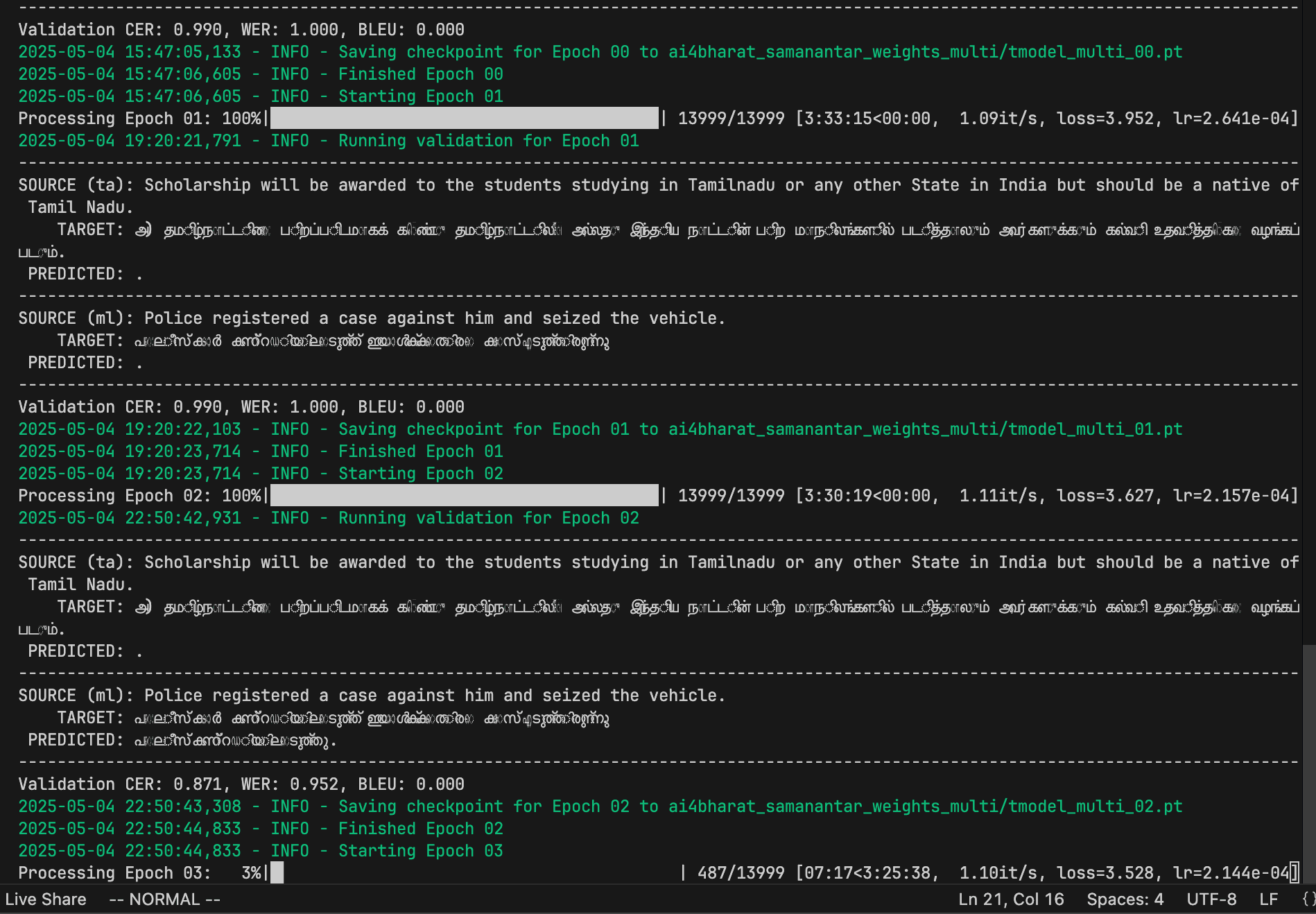Click the Validation CER: 0.871 result line
This screenshot has width=1316, height=914.
tap(241, 784)
